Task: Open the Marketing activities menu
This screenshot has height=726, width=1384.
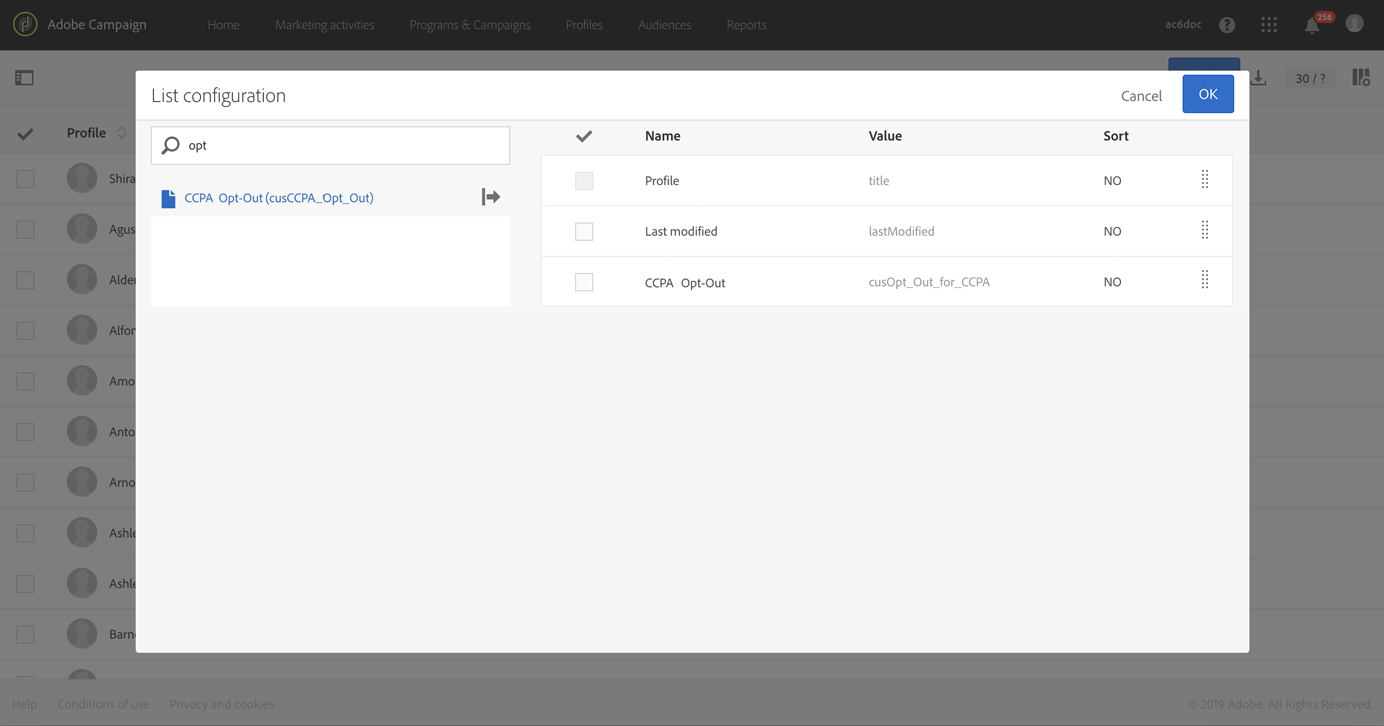Action: pos(324,25)
